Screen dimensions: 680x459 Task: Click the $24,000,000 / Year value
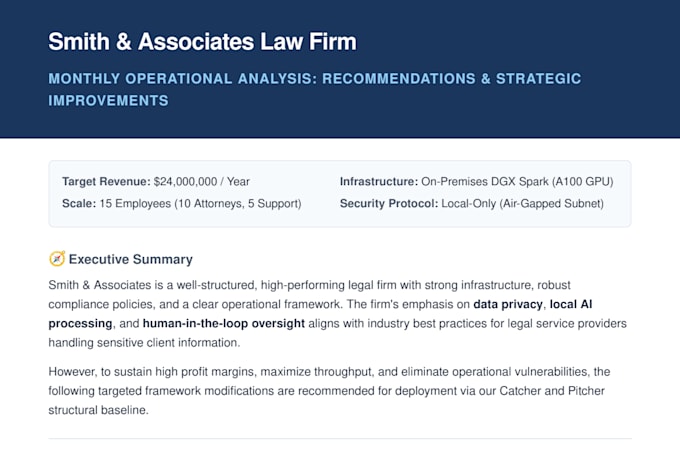(x=202, y=181)
